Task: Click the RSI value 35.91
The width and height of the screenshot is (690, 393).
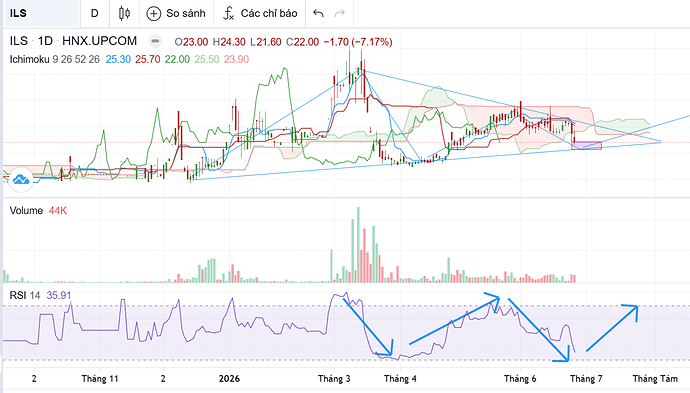Action: click(59, 295)
